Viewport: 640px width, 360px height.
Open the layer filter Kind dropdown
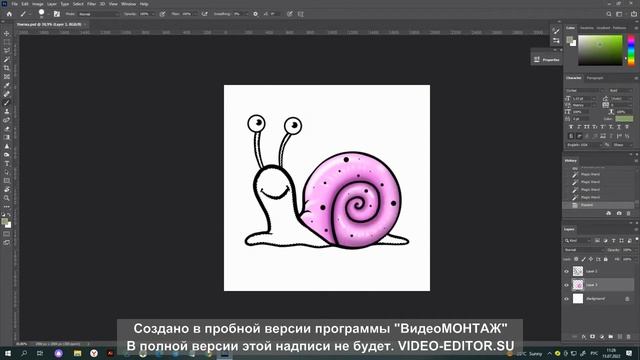tap(578, 241)
